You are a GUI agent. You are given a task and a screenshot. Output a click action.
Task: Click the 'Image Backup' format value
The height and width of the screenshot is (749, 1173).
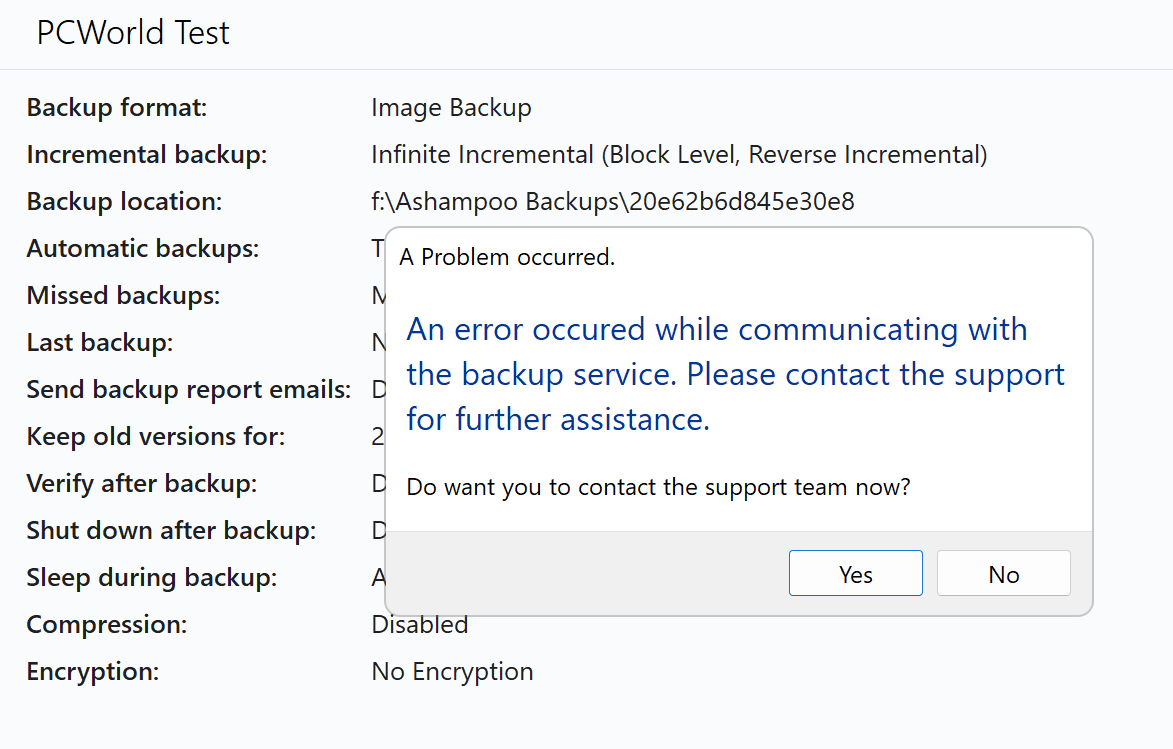point(451,107)
